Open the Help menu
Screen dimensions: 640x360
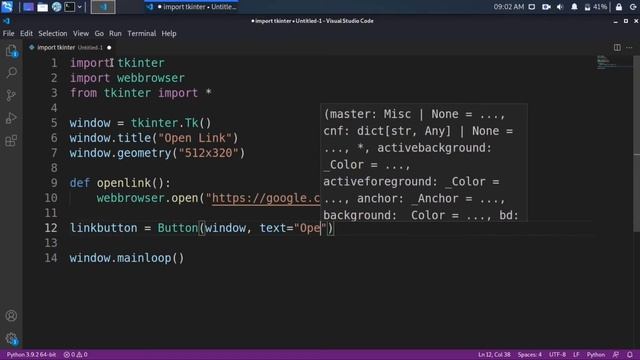169,33
